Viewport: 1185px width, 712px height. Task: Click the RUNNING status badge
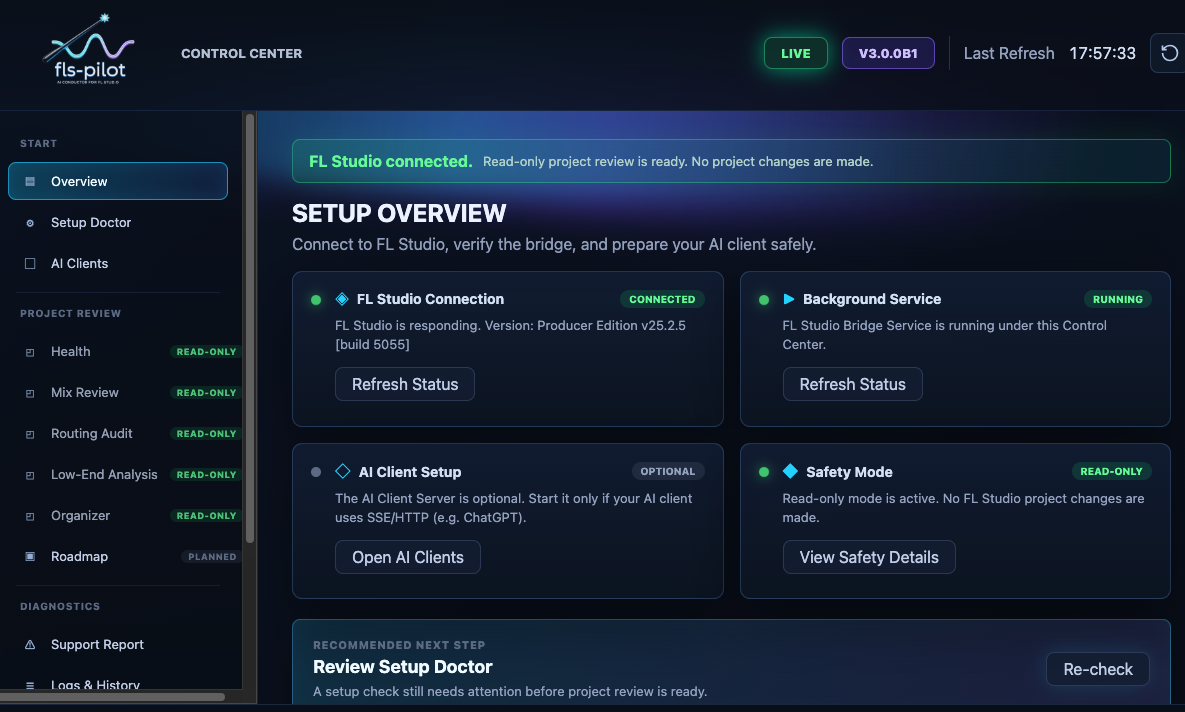(1118, 299)
